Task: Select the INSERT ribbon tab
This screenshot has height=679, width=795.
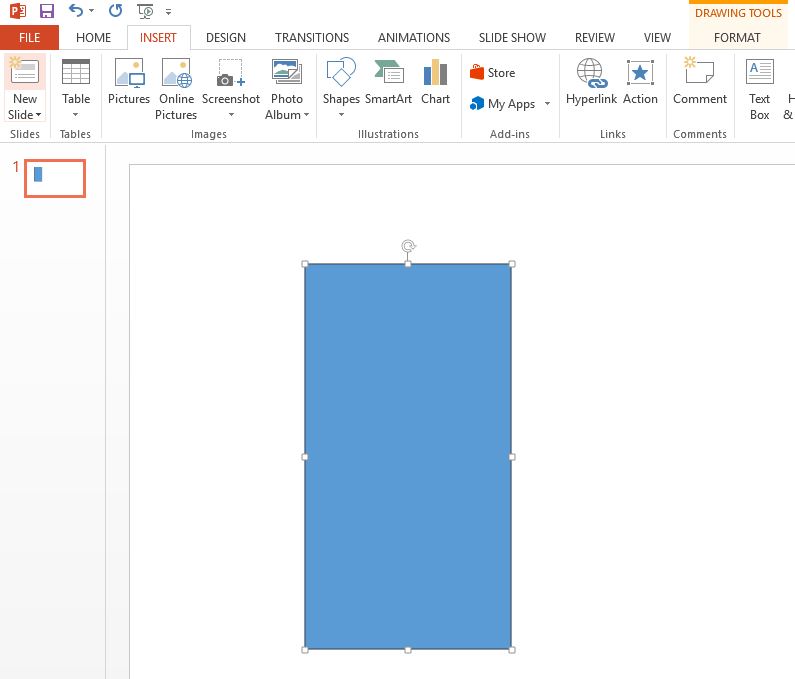Action: 158,38
